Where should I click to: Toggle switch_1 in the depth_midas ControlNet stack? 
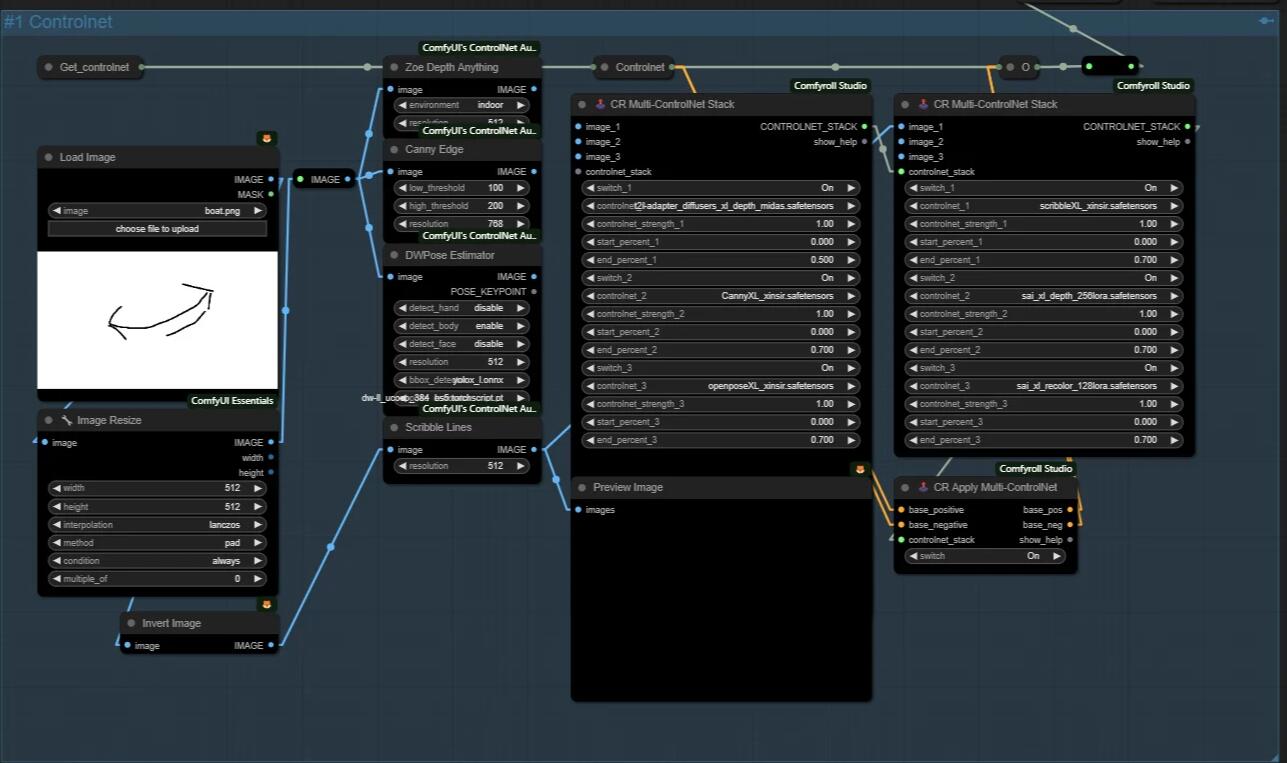[x=722, y=187]
